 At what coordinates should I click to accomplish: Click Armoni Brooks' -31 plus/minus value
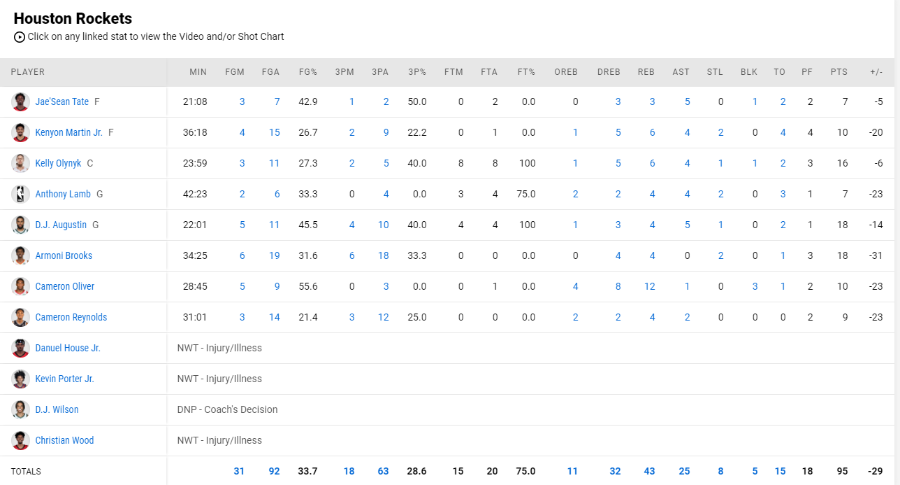point(875,255)
